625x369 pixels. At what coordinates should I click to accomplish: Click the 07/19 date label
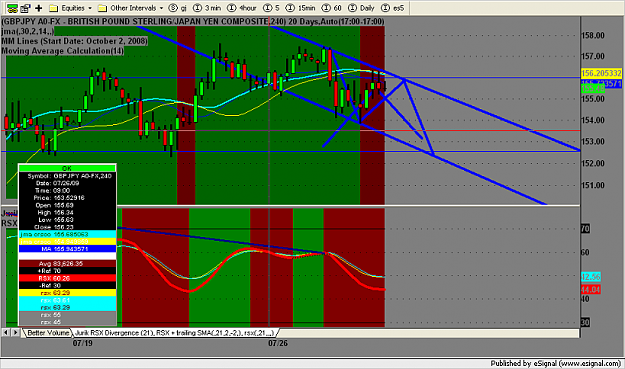[x=83, y=343]
